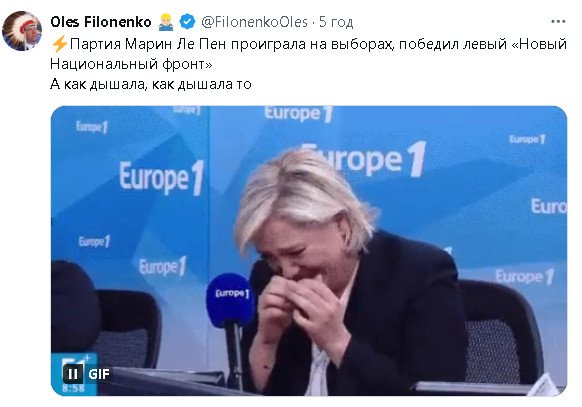Click the person emoji beside the name
Image resolution: width=582 pixels, height=407 pixels.
click(166, 22)
